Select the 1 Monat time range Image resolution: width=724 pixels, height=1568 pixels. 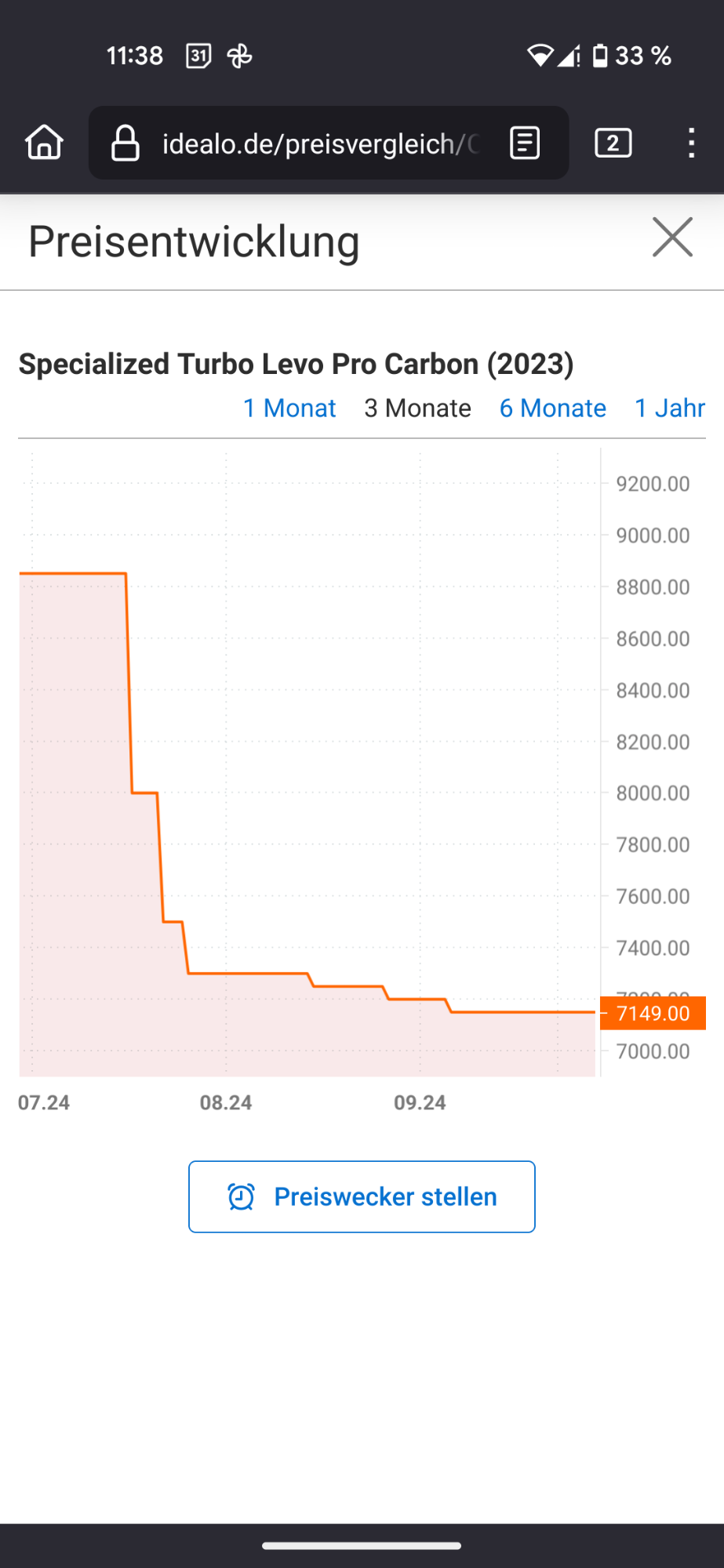(x=289, y=408)
